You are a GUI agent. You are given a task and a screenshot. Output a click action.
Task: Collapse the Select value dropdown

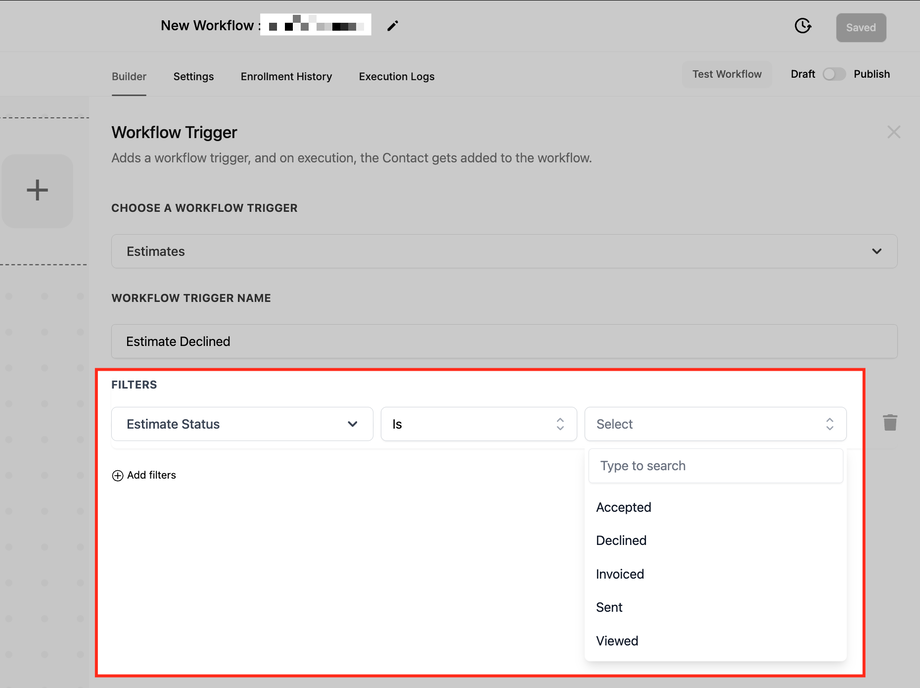[x=715, y=424]
